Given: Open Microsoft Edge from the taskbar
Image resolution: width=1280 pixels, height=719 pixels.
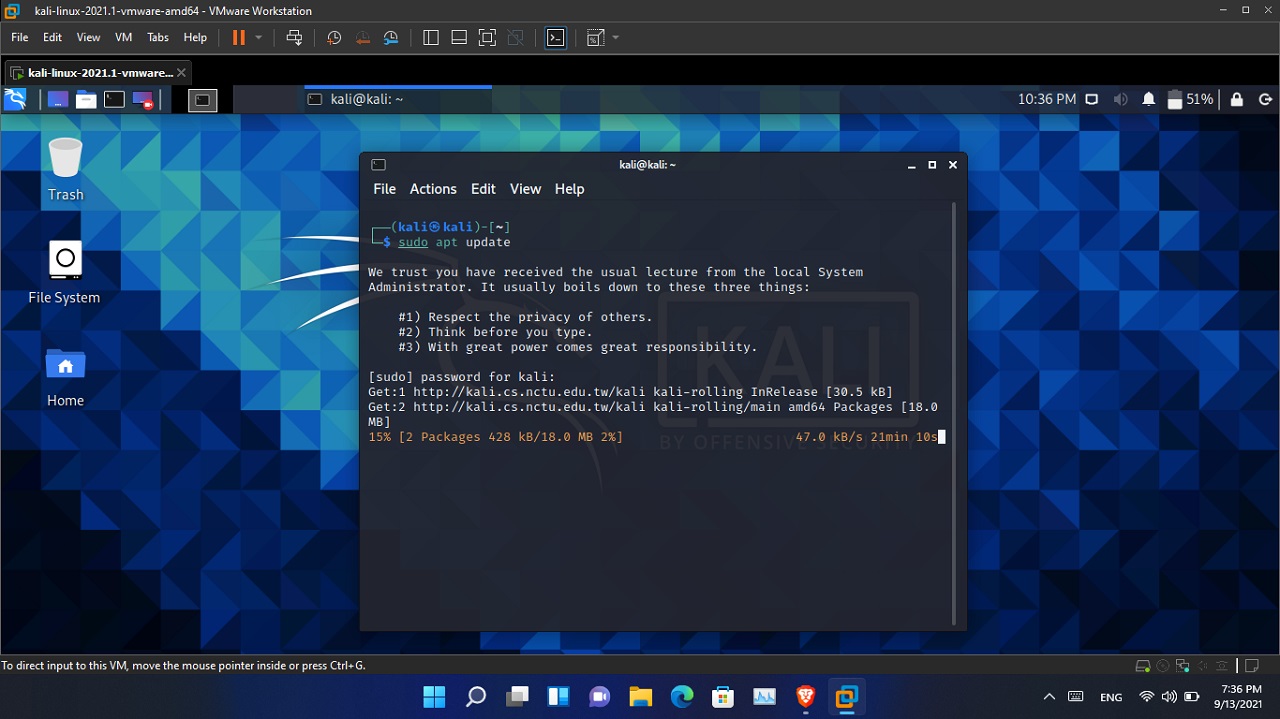Looking at the screenshot, I should [x=681, y=696].
